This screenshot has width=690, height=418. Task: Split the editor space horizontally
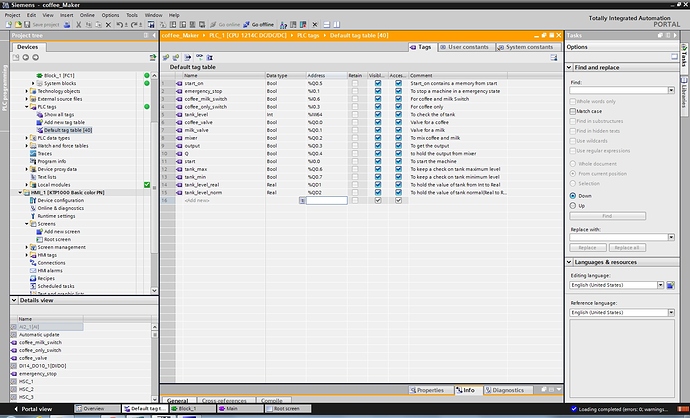pos(327,25)
